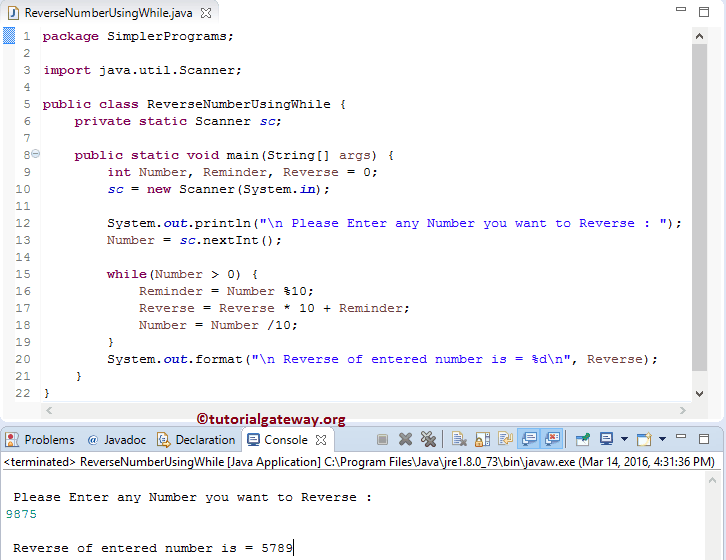The width and height of the screenshot is (726, 560).
Task: Click console output 'Reverse of entered number is = 5789'
Action: (153, 548)
